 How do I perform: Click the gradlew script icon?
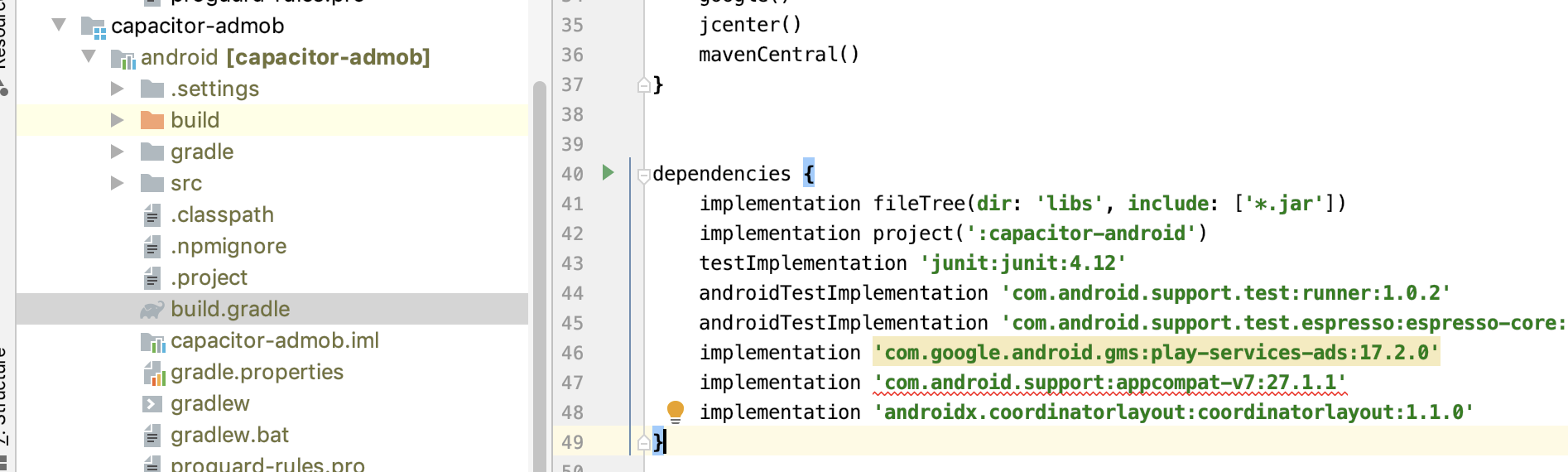point(152,404)
